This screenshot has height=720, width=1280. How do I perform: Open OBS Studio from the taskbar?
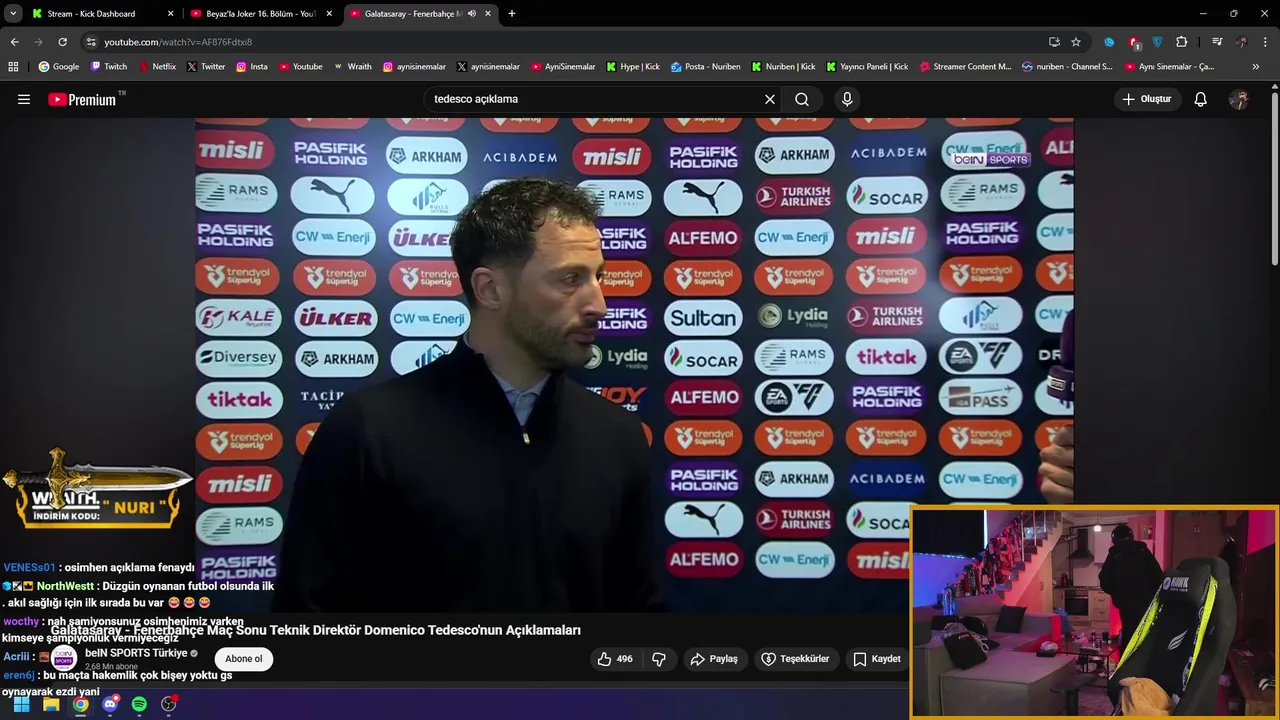[x=169, y=704]
